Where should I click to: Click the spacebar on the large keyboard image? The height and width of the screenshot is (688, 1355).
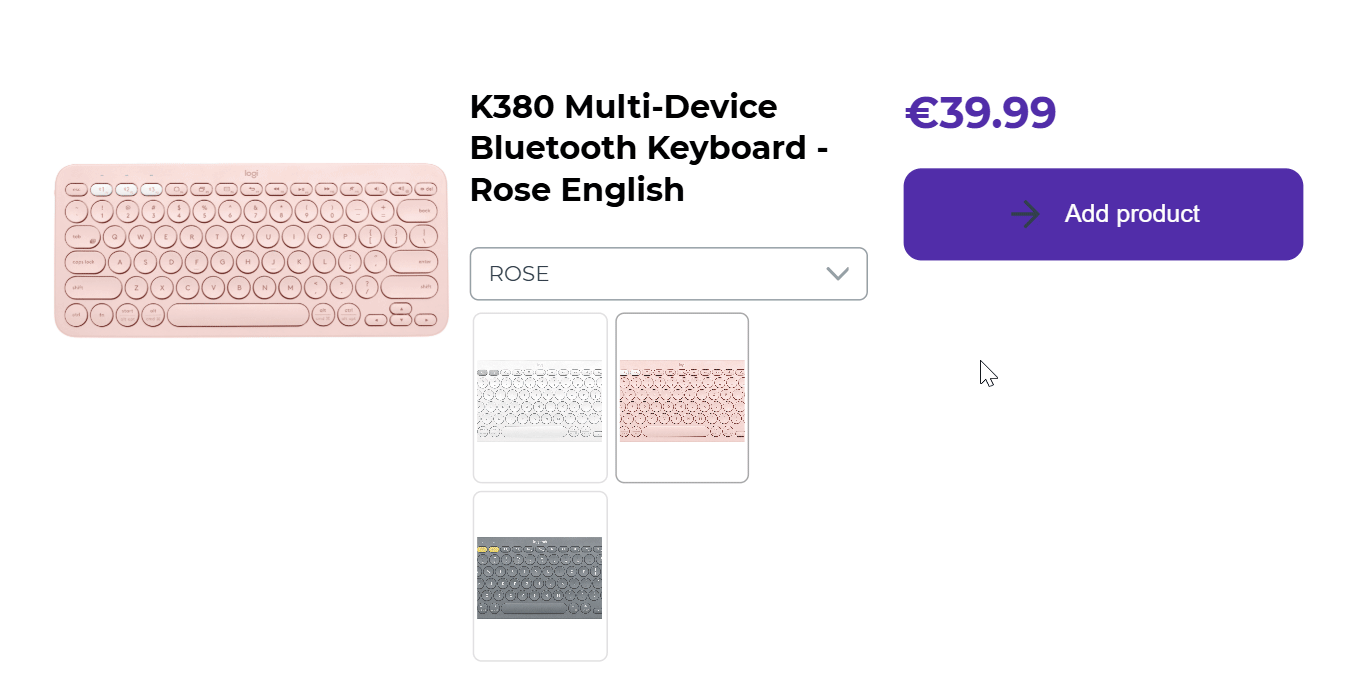tap(238, 316)
